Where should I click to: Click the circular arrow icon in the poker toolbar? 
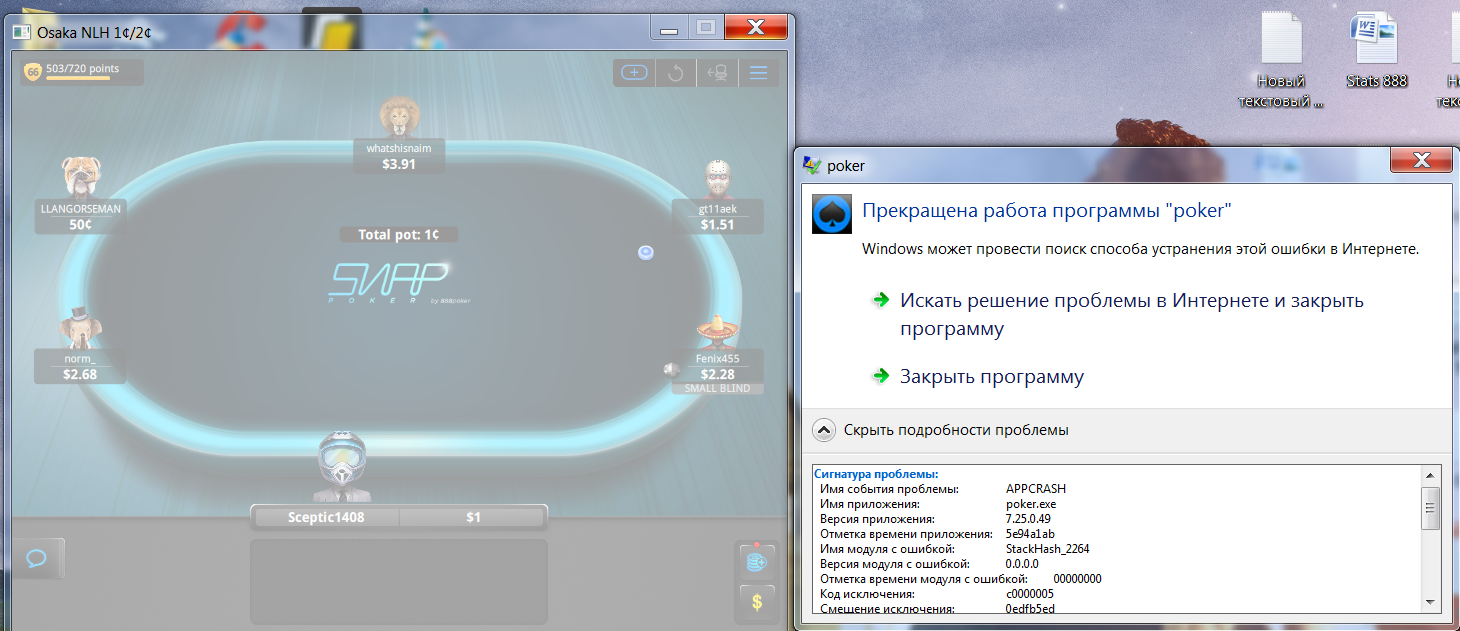[676, 72]
